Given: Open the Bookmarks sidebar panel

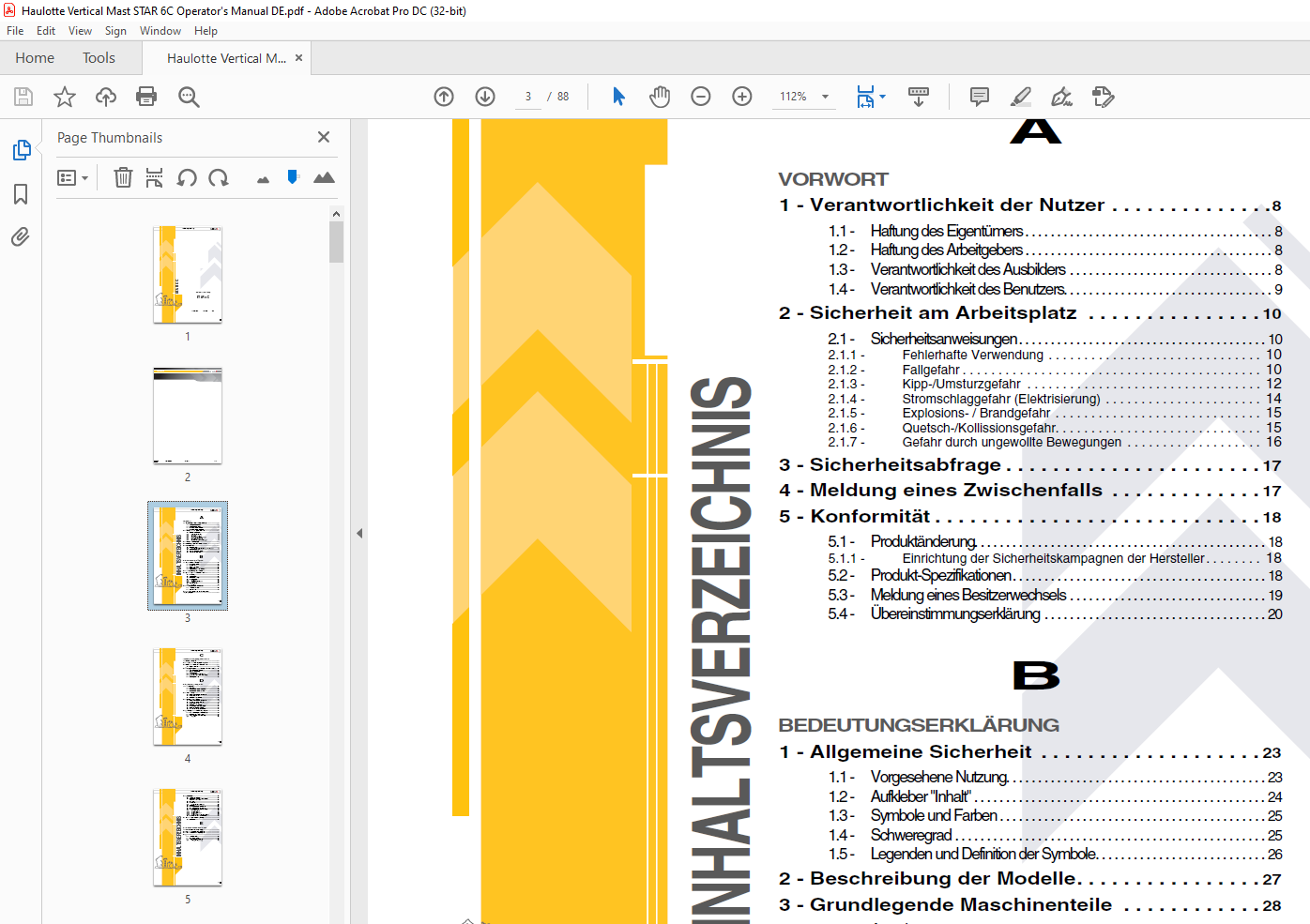Looking at the screenshot, I should tap(21, 194).
